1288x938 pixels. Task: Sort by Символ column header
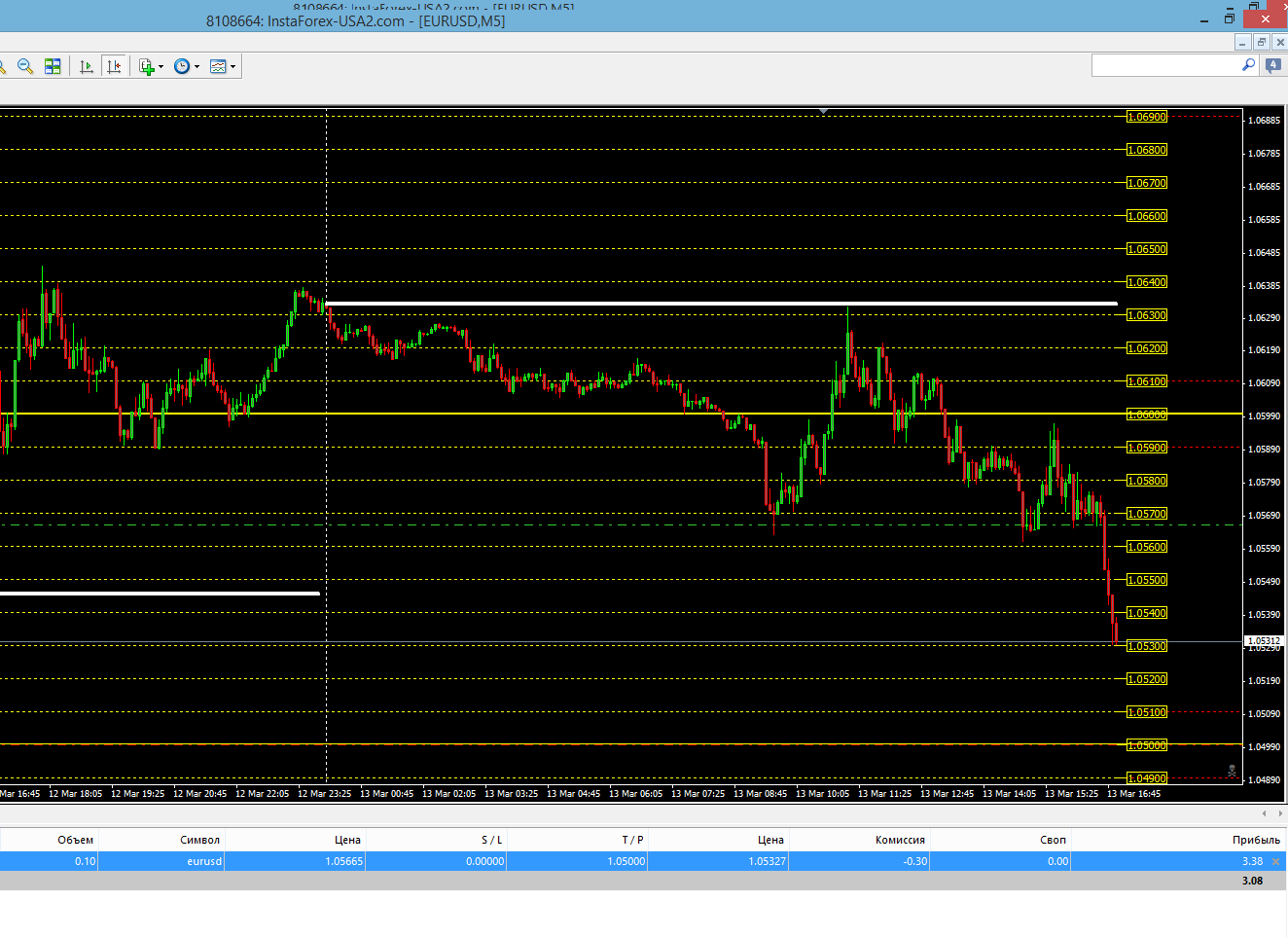click(199, 840)
